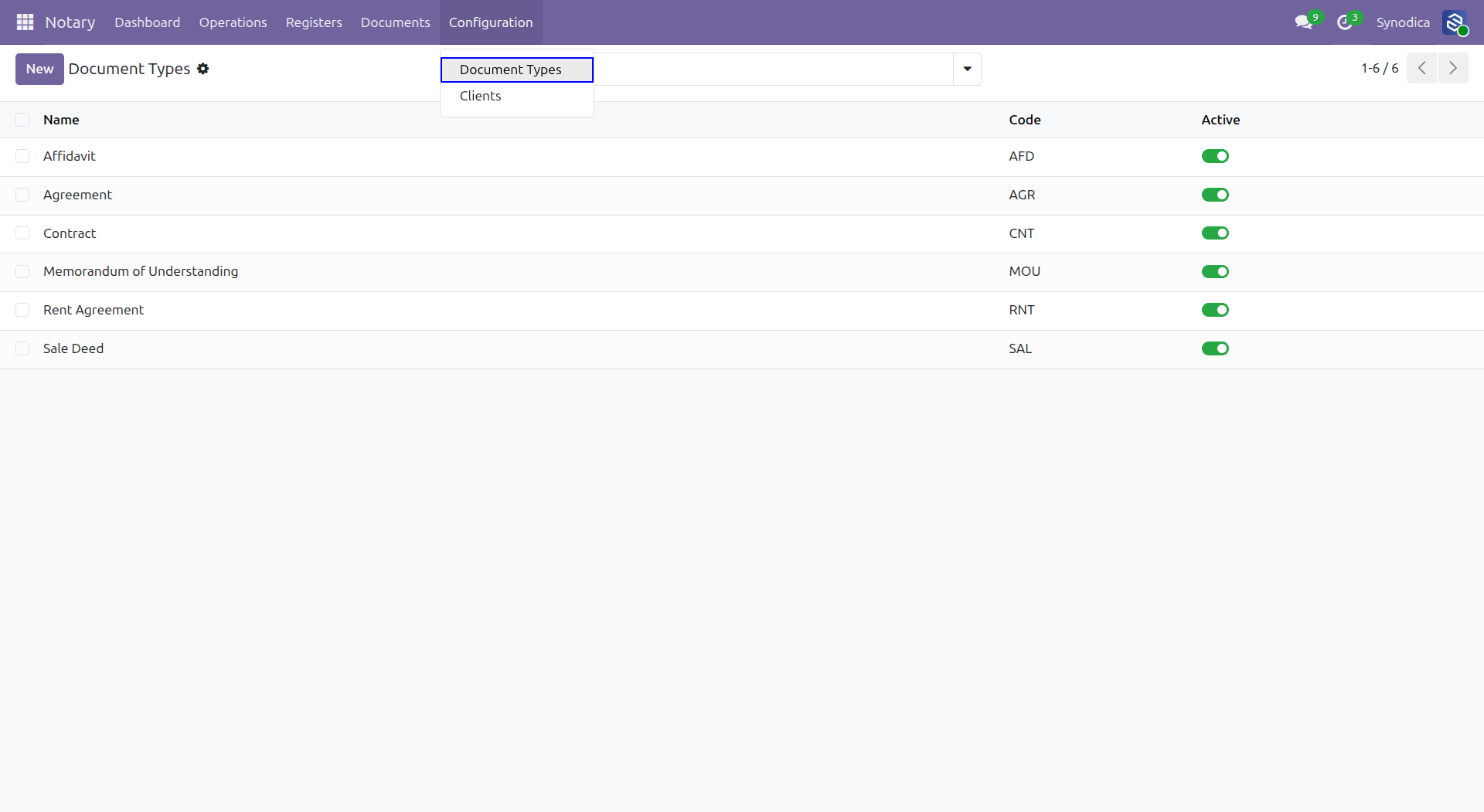This screenshot has height=812, width=1484.
Task: Sort by the Name column header
Action: pyautogui.click(x=61, y=120)
